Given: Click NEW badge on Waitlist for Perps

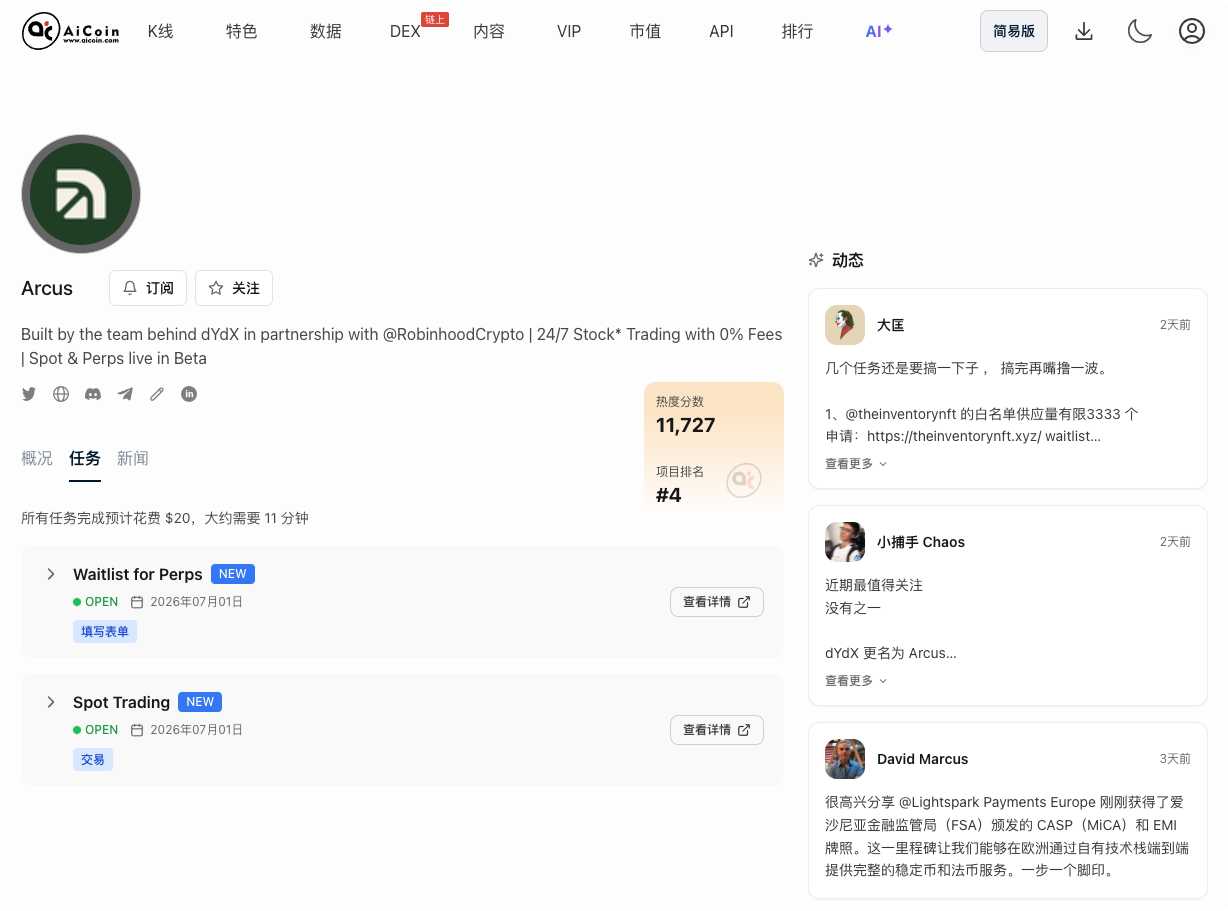Looking at the screenshot, I should pyautogui.click(x=233, y=574).
